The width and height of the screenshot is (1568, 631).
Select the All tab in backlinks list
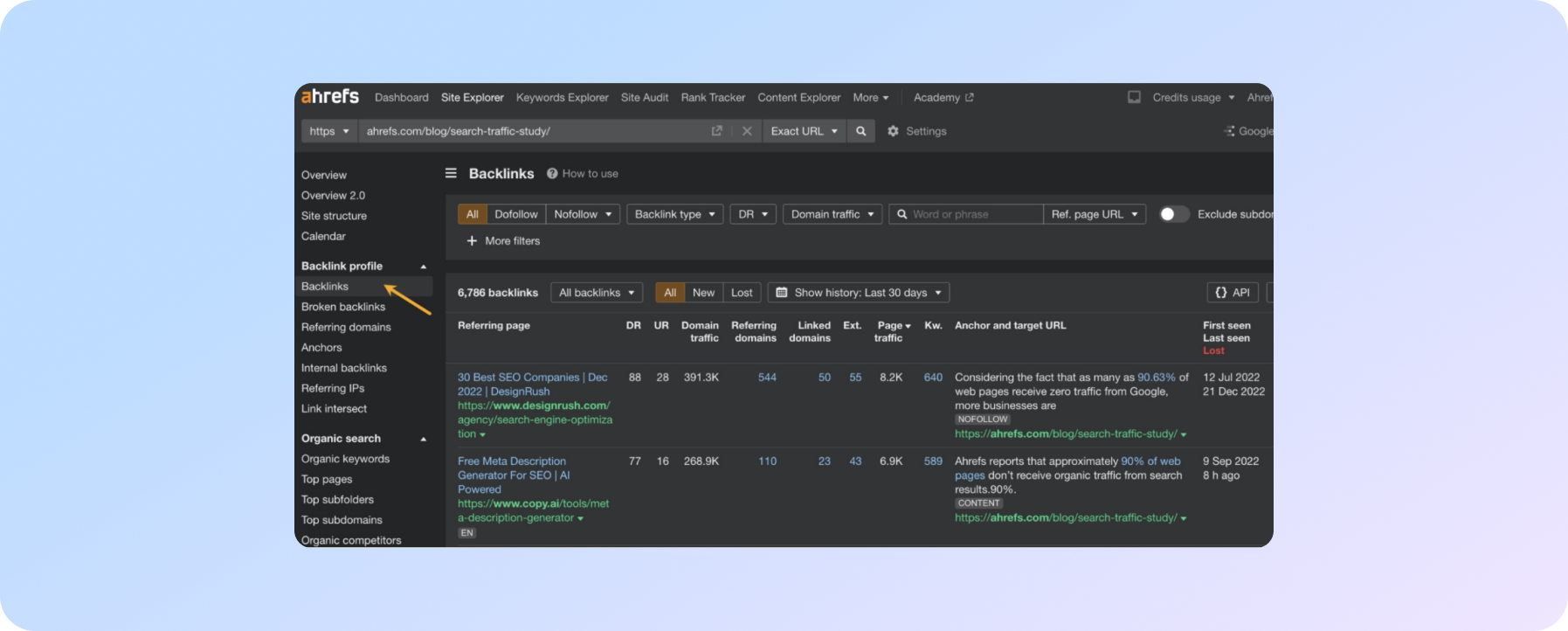click(670, 293)
